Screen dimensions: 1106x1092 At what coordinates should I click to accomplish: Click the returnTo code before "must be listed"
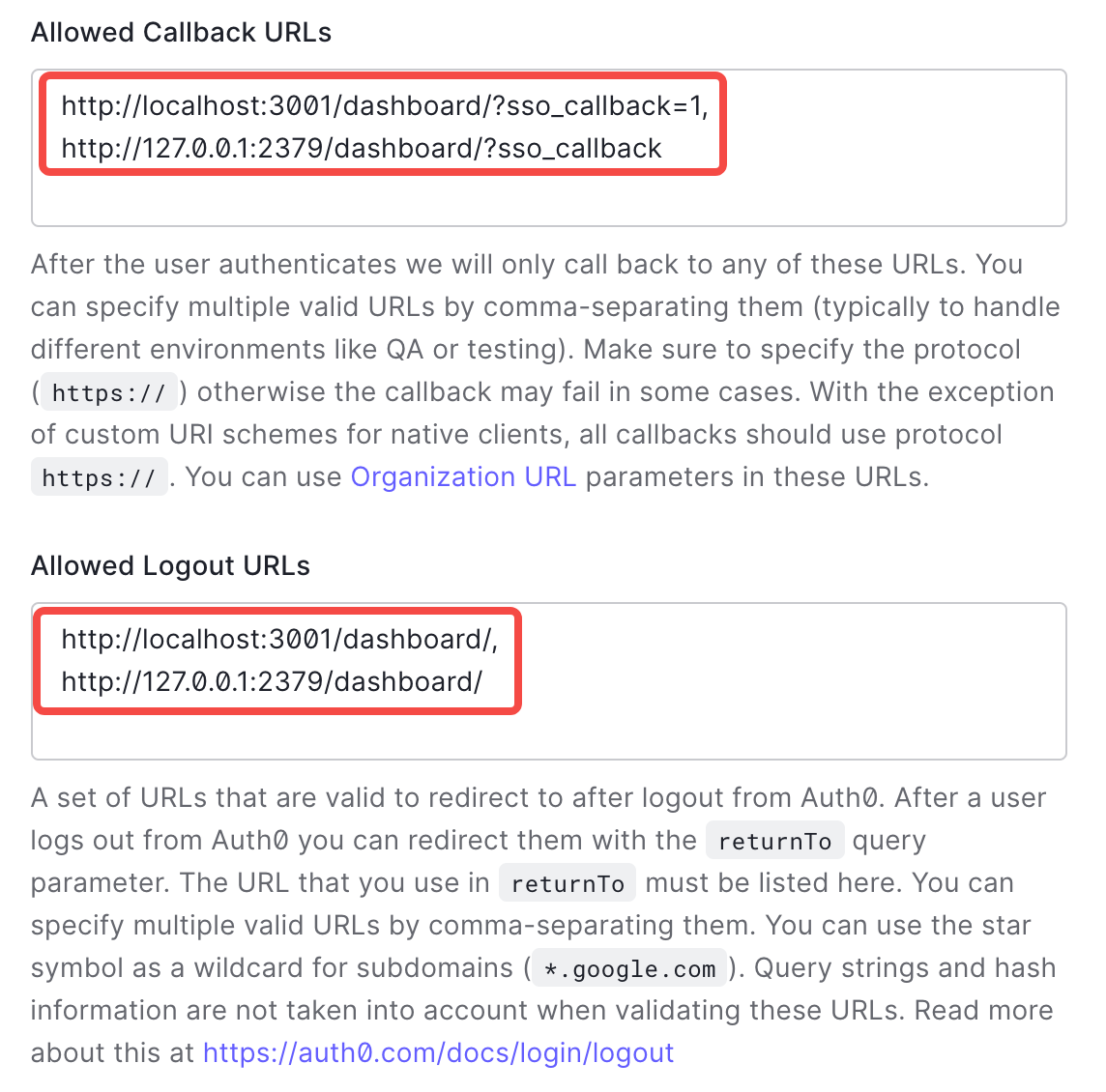[568, 884]
